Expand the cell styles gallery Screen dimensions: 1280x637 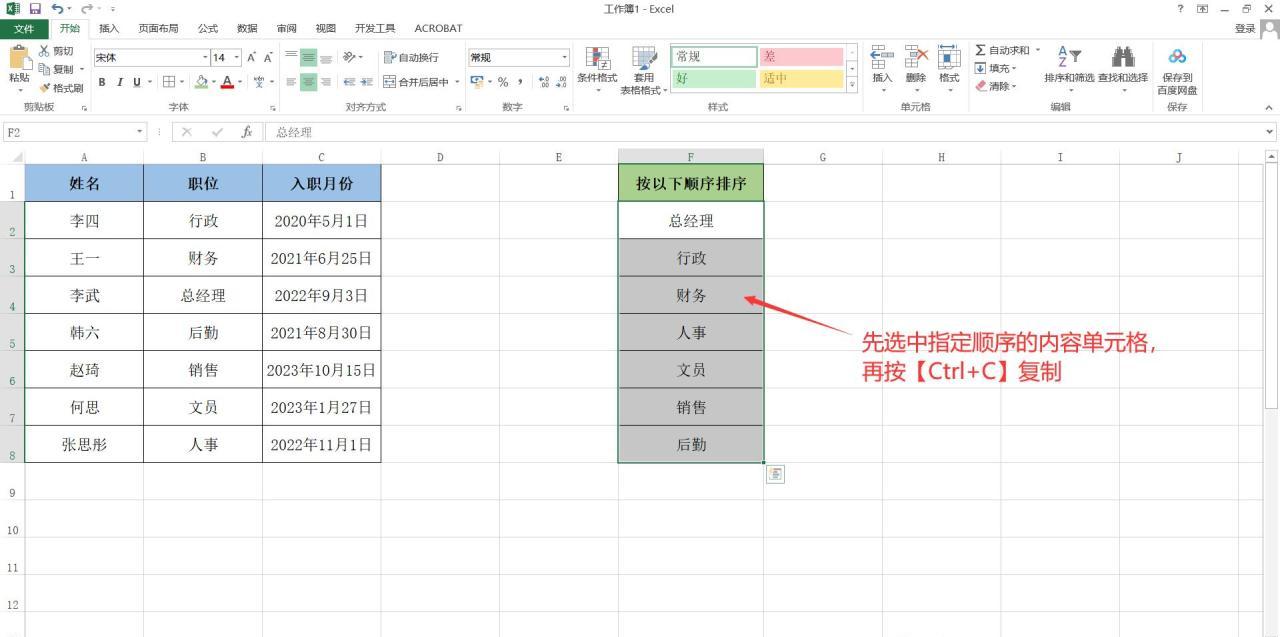coord(853,86)
